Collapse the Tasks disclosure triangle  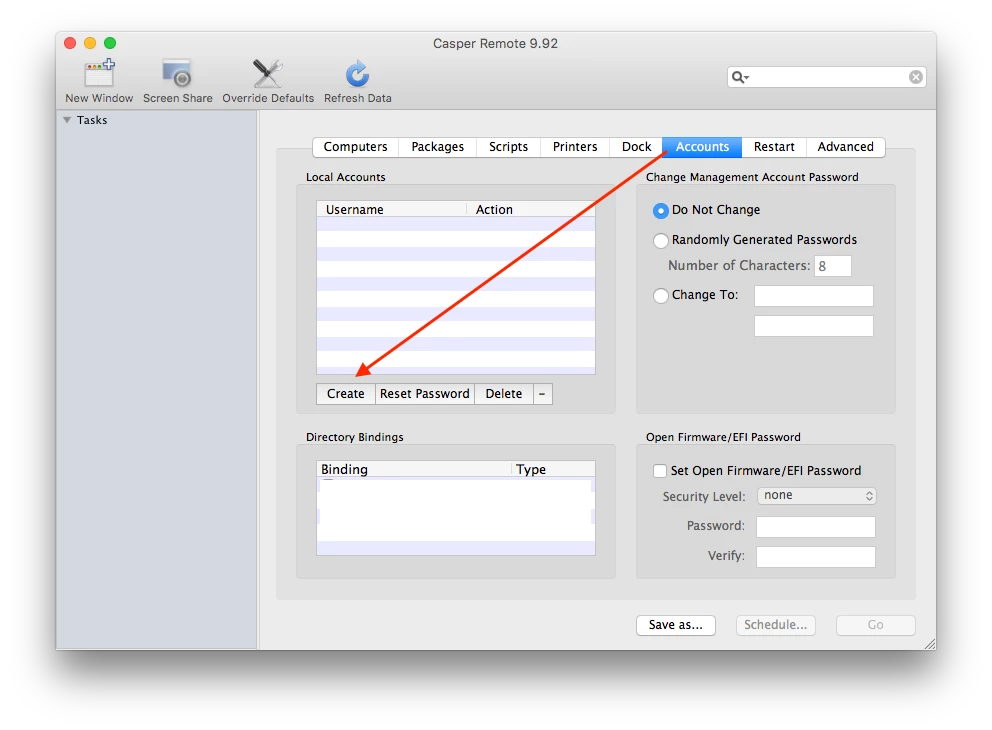click(67, 120)
